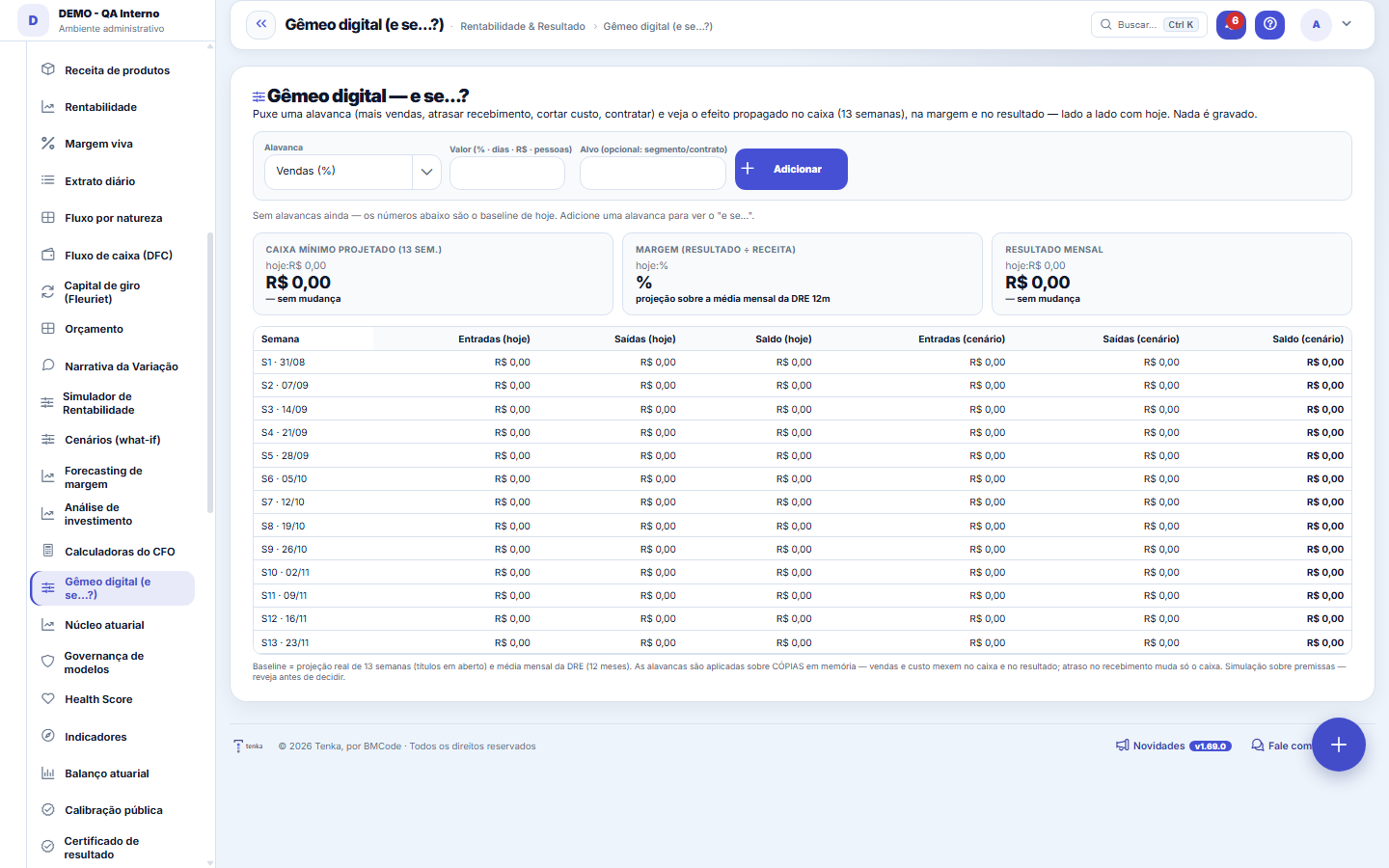Click the Margem viva percent icon
The width and height of the screenshot is (1389, 868).
tap(48, 144)
